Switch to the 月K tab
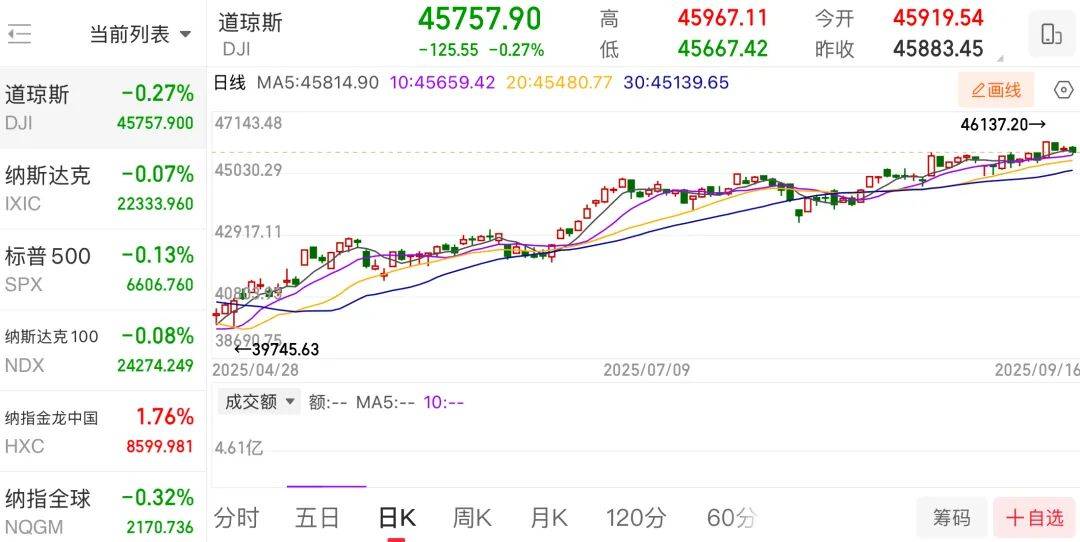 tap(549, 518)
